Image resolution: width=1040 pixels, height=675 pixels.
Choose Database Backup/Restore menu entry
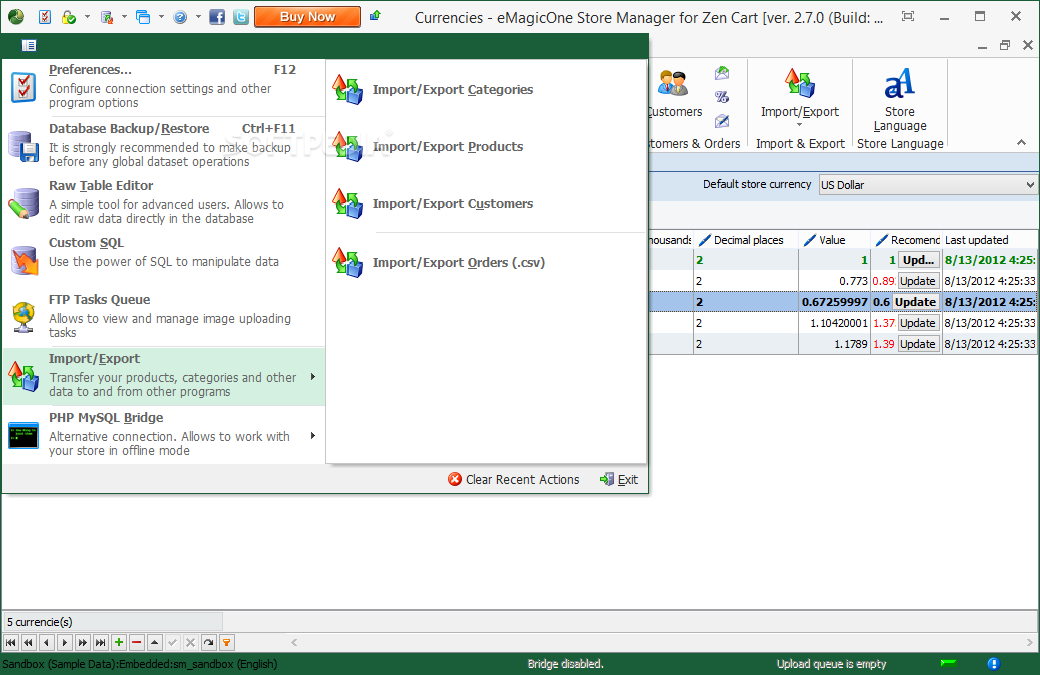(164, 145)
